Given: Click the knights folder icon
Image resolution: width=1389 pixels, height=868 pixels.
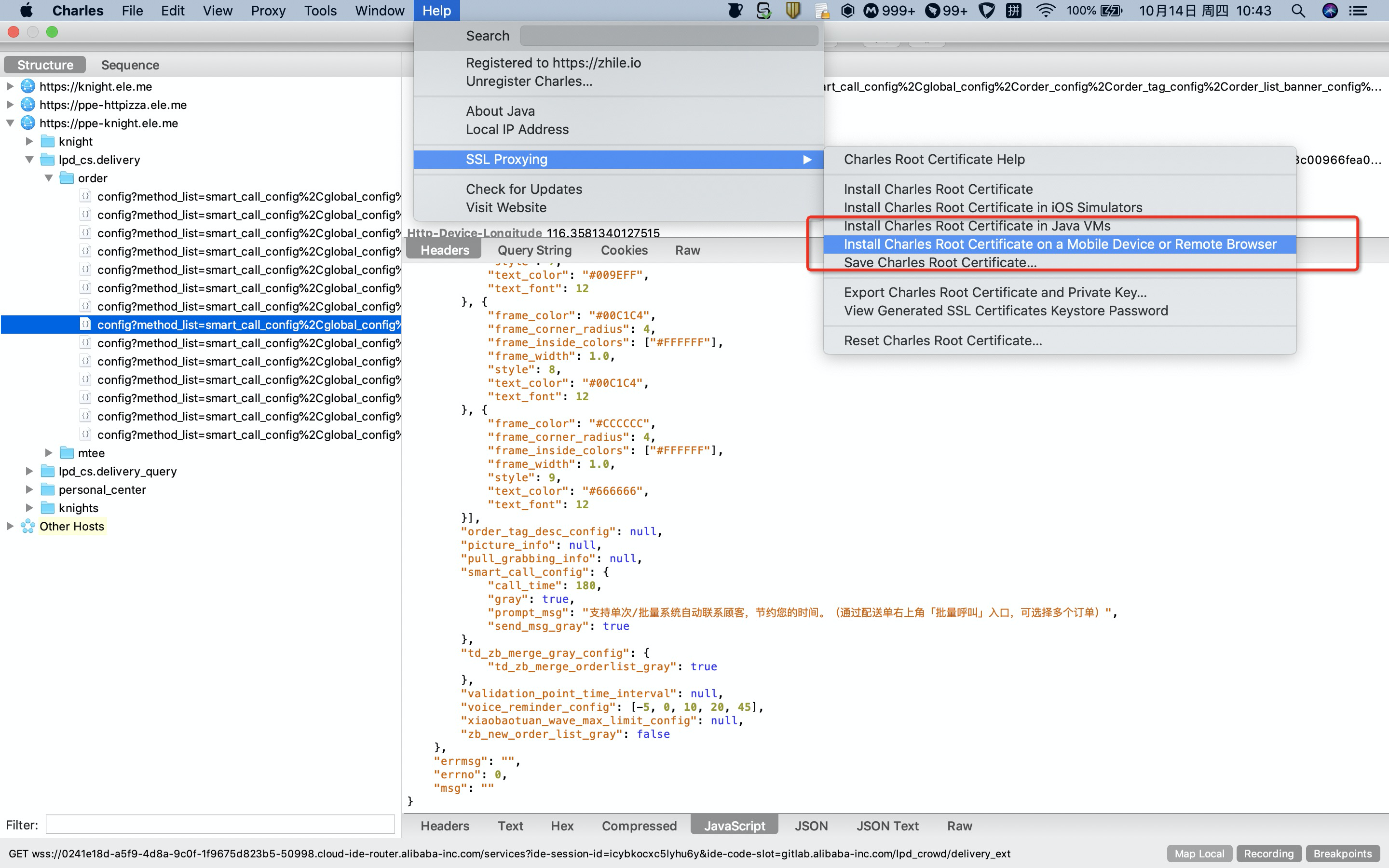Looking at the screenshot, I should tap(48, 508).
